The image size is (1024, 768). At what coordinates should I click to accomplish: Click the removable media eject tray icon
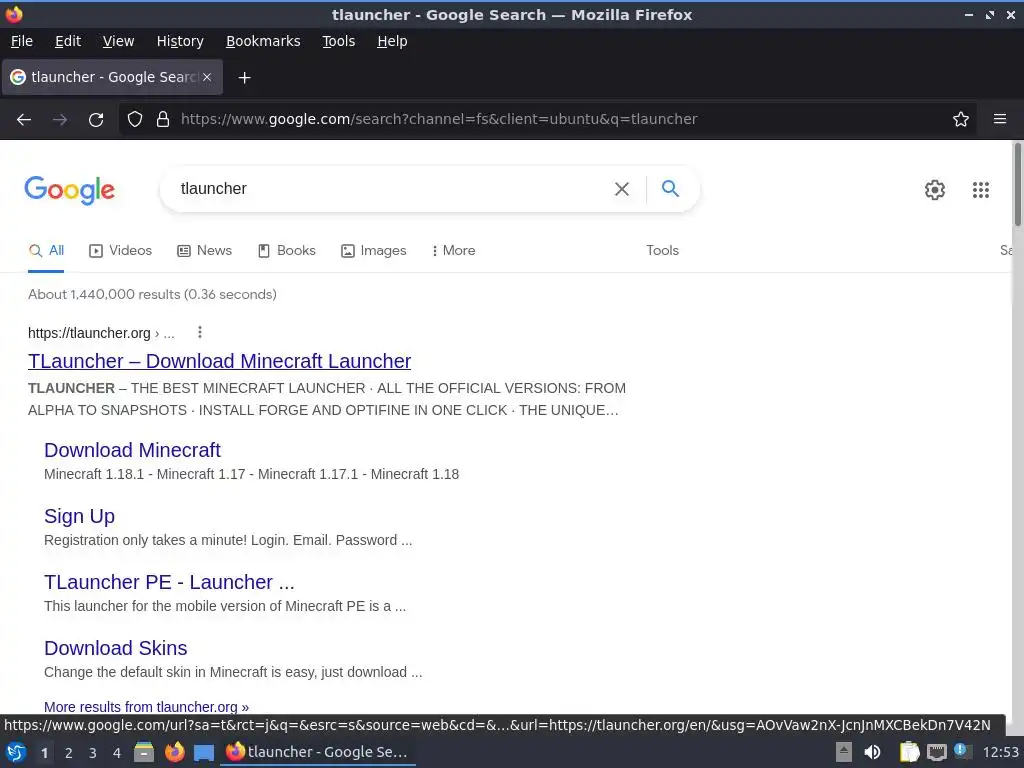[844, 752]
